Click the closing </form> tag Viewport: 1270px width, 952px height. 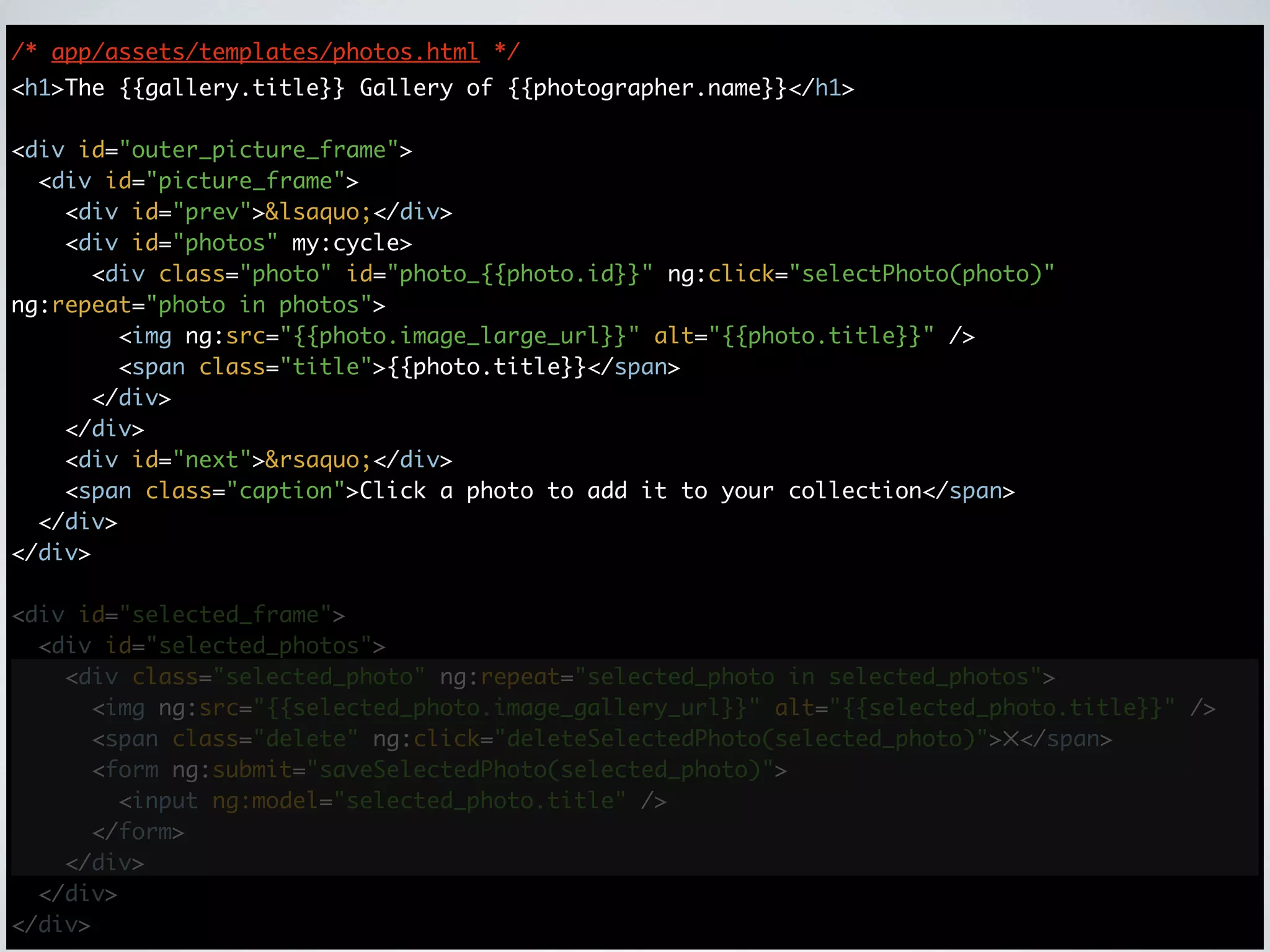(138, 832)
